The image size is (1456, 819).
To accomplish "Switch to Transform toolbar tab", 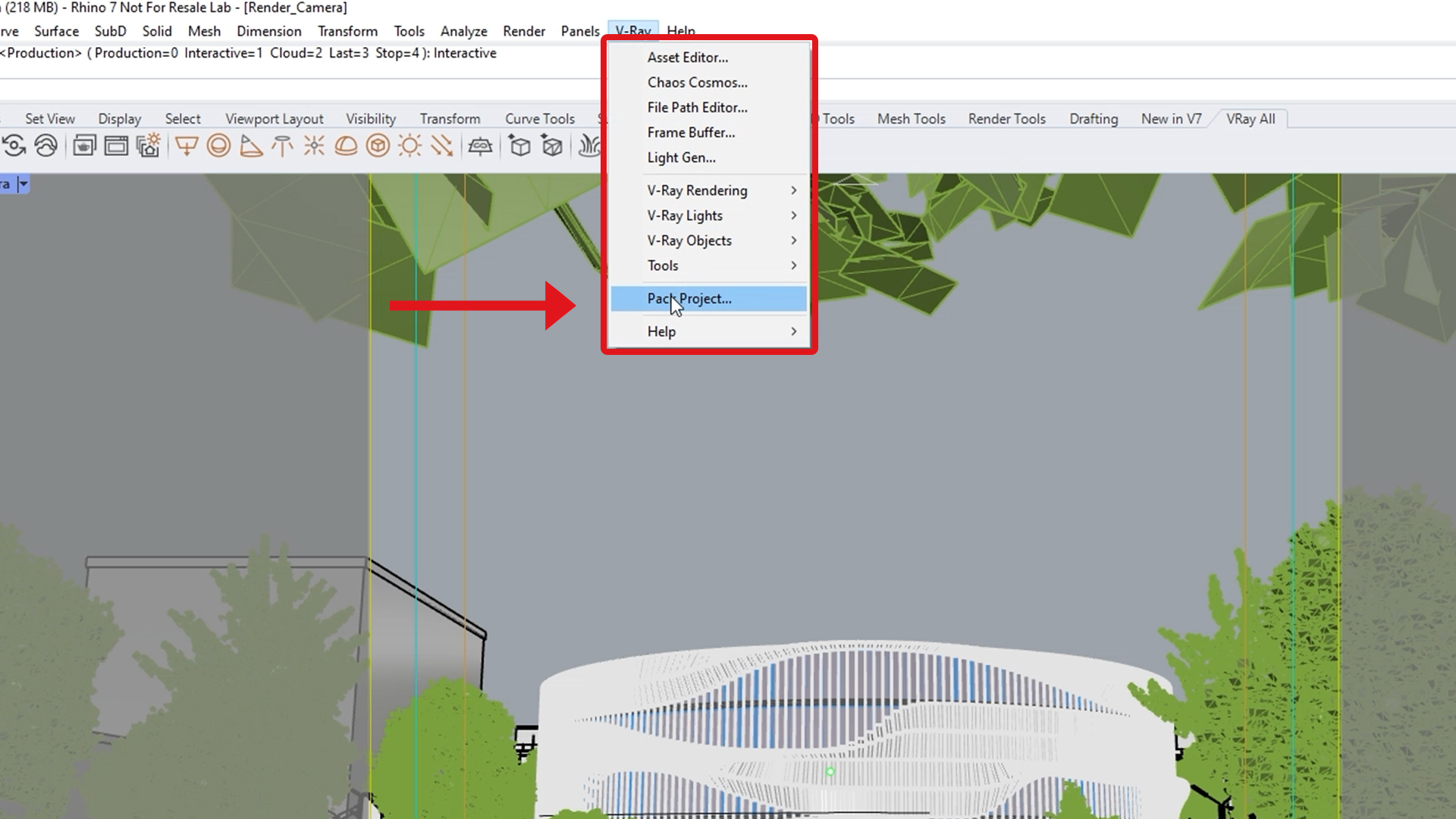I will (x=450, y=119).
